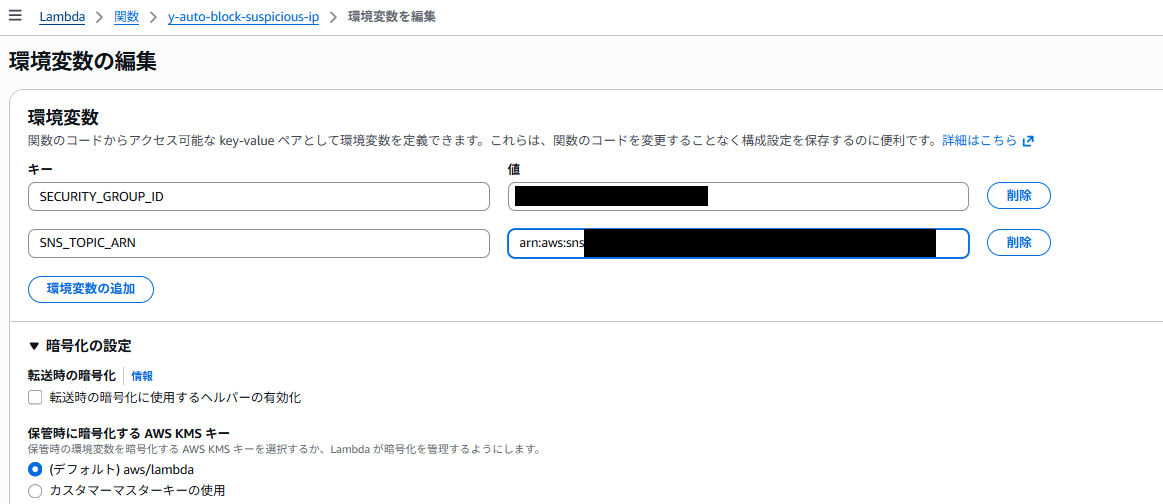Enable the 転送時の暗号化 helper checkbox
Image resolution: width=1163 pixels, height=504 pixels.
pos(35,398)
